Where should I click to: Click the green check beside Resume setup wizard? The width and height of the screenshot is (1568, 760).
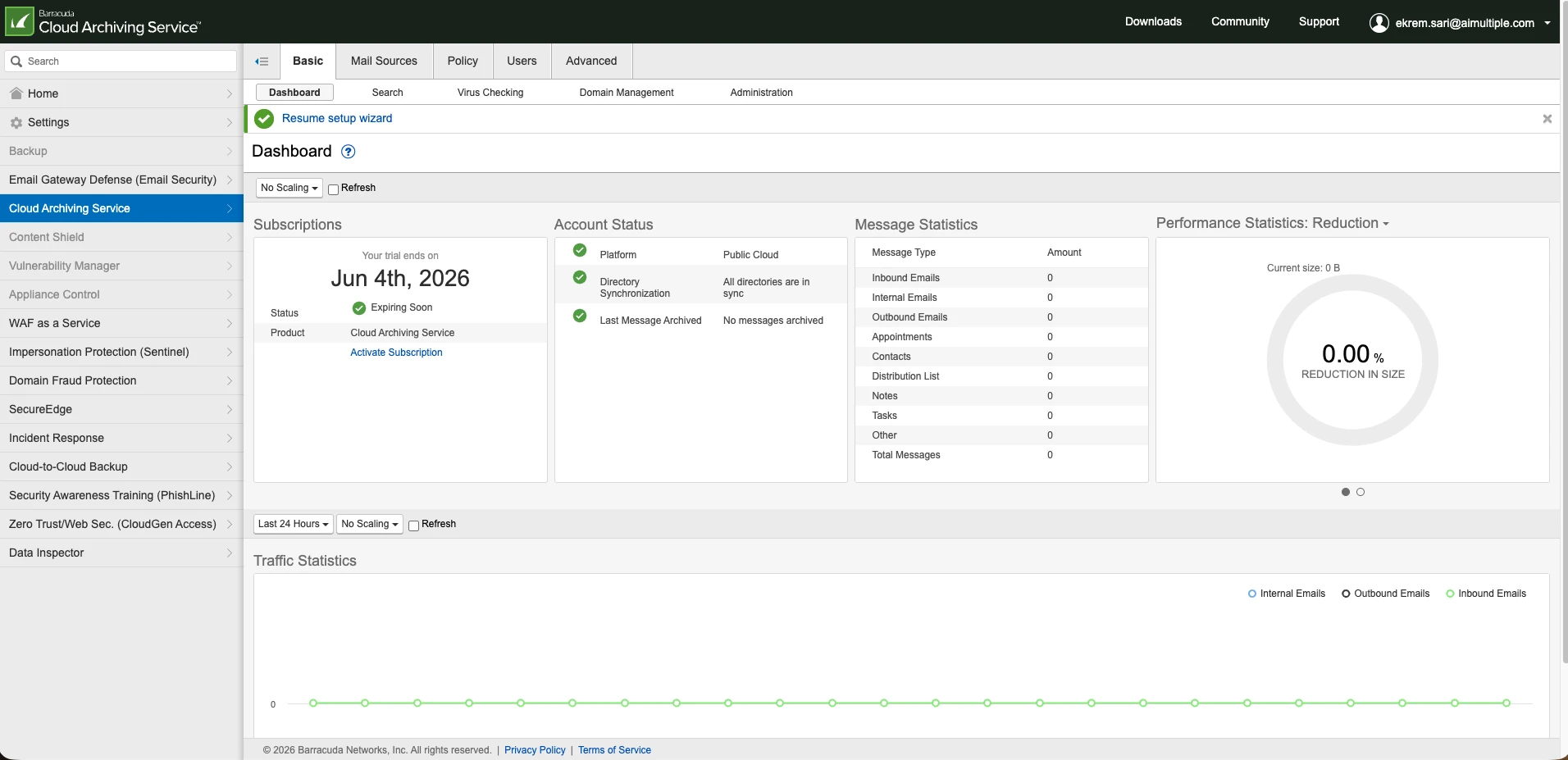tap(264, 119)
